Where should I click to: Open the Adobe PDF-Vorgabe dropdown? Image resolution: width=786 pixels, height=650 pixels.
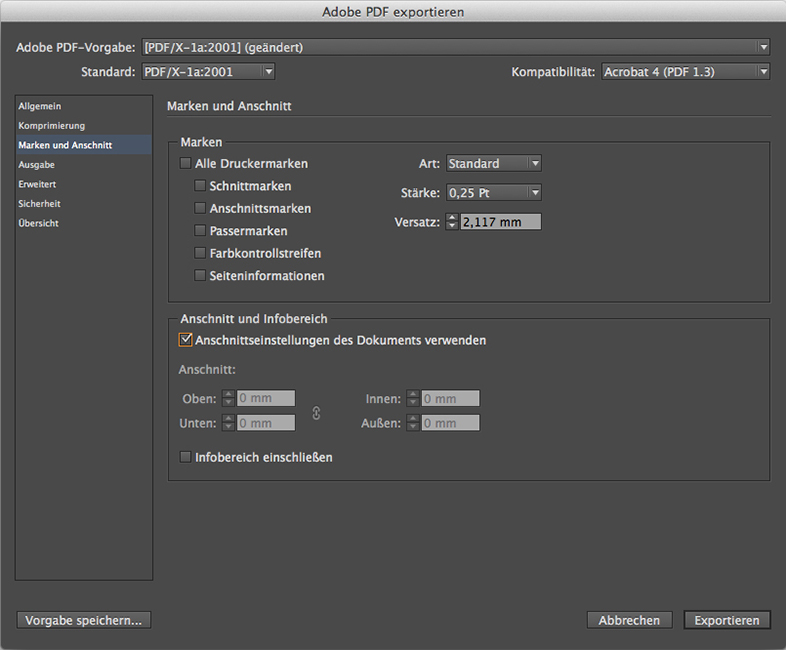coord(455,47)
